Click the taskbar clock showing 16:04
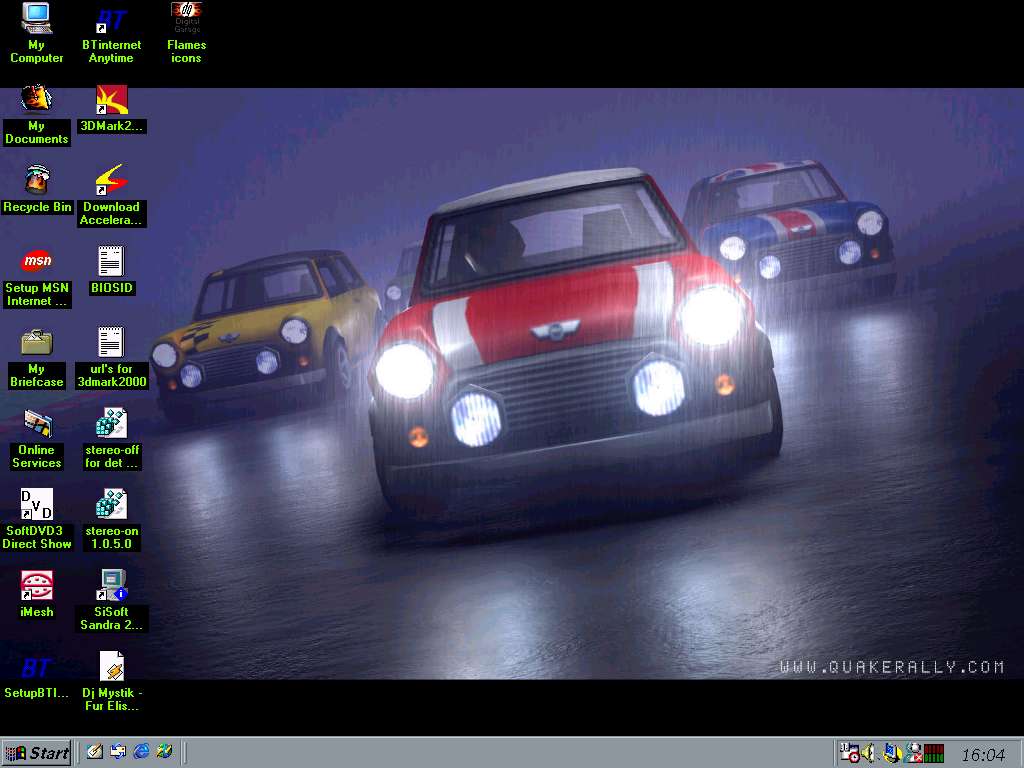The image size is (1024, 768). pos(982,754)
